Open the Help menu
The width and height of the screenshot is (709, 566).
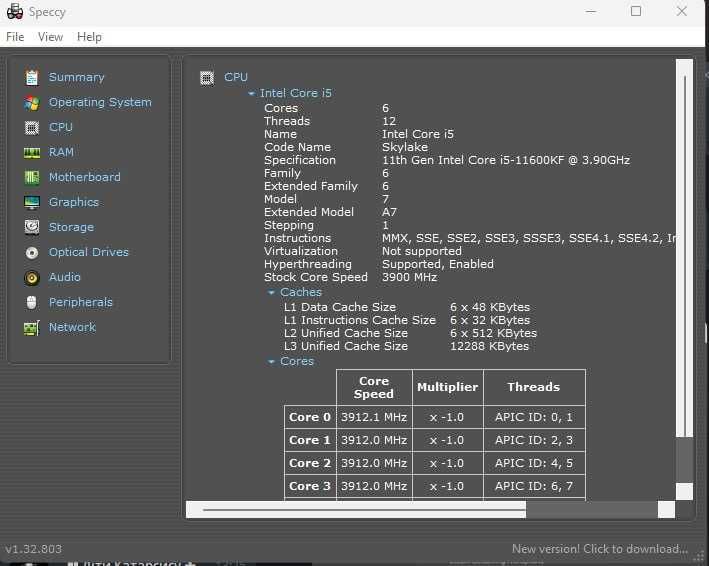[x=89, y=37]
